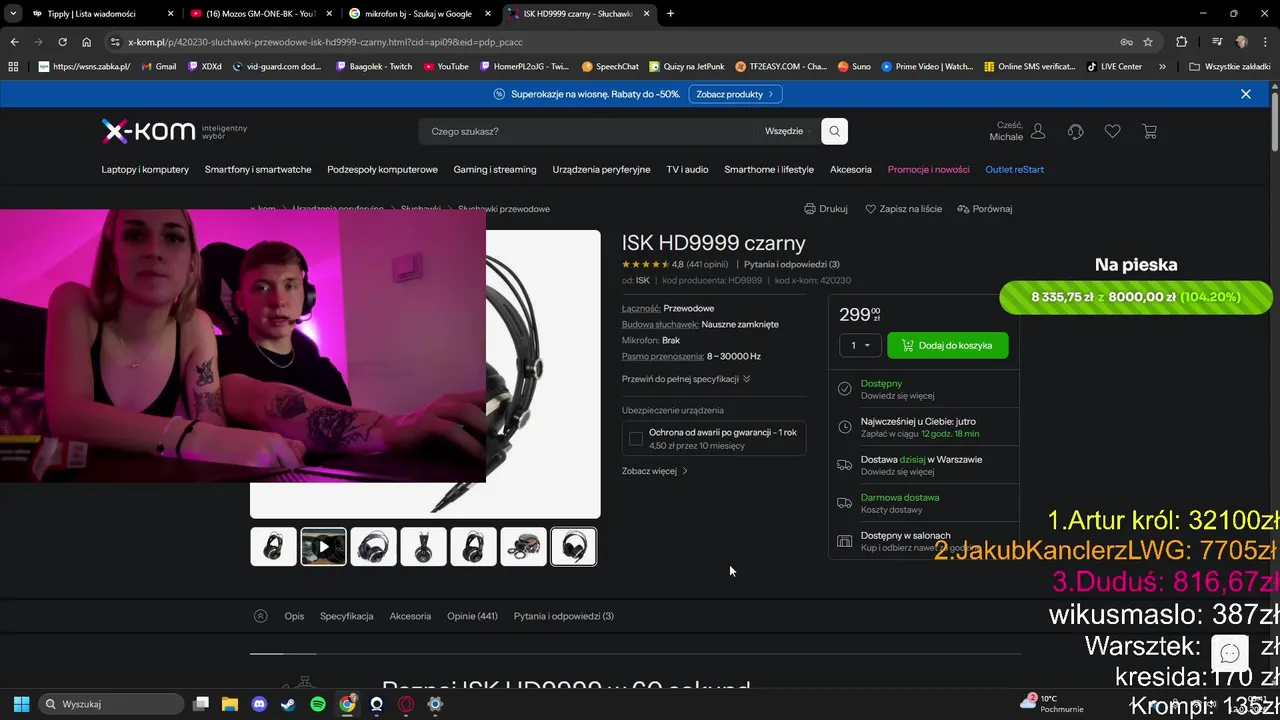Click Zobacz produkty promo button
Image resolution: width=1280 pixels, height=720 pixels.
pyautogui.click(x=735, y=94)
